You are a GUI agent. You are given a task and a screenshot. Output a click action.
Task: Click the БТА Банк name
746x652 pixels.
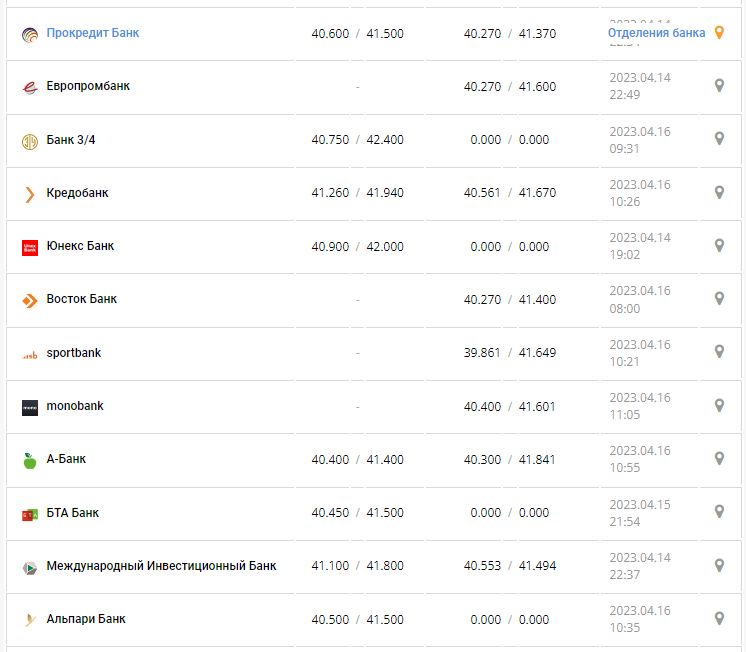click(x=73, y=513)
